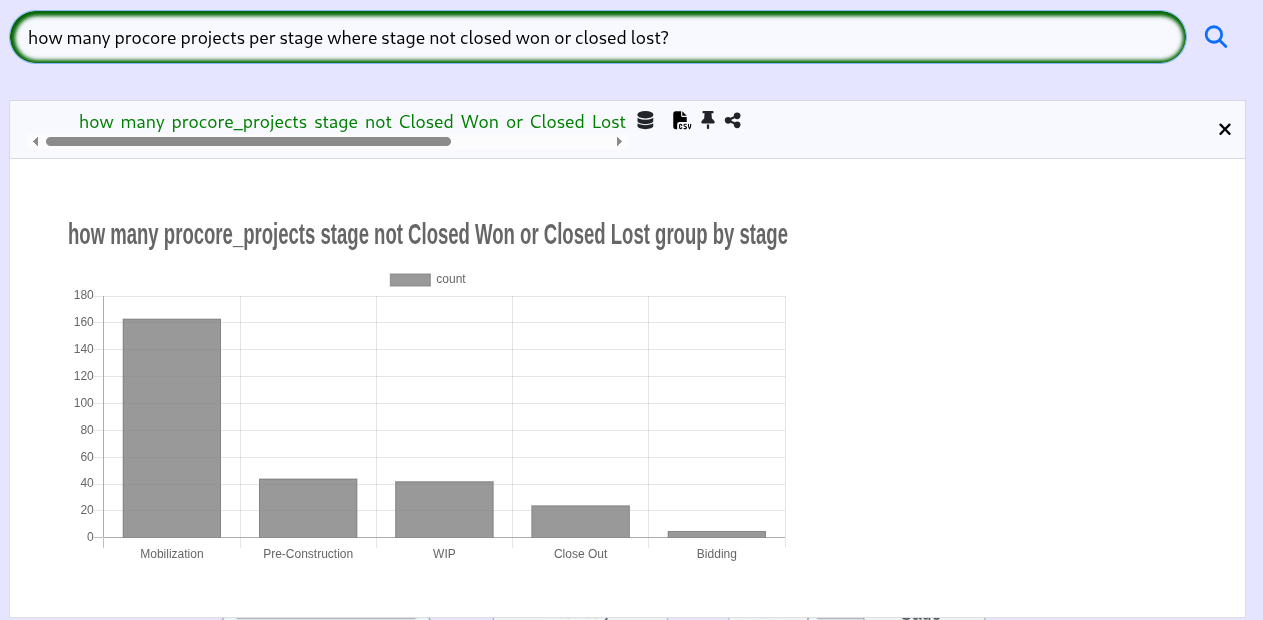Select the Pre-Construction bar

308,508
